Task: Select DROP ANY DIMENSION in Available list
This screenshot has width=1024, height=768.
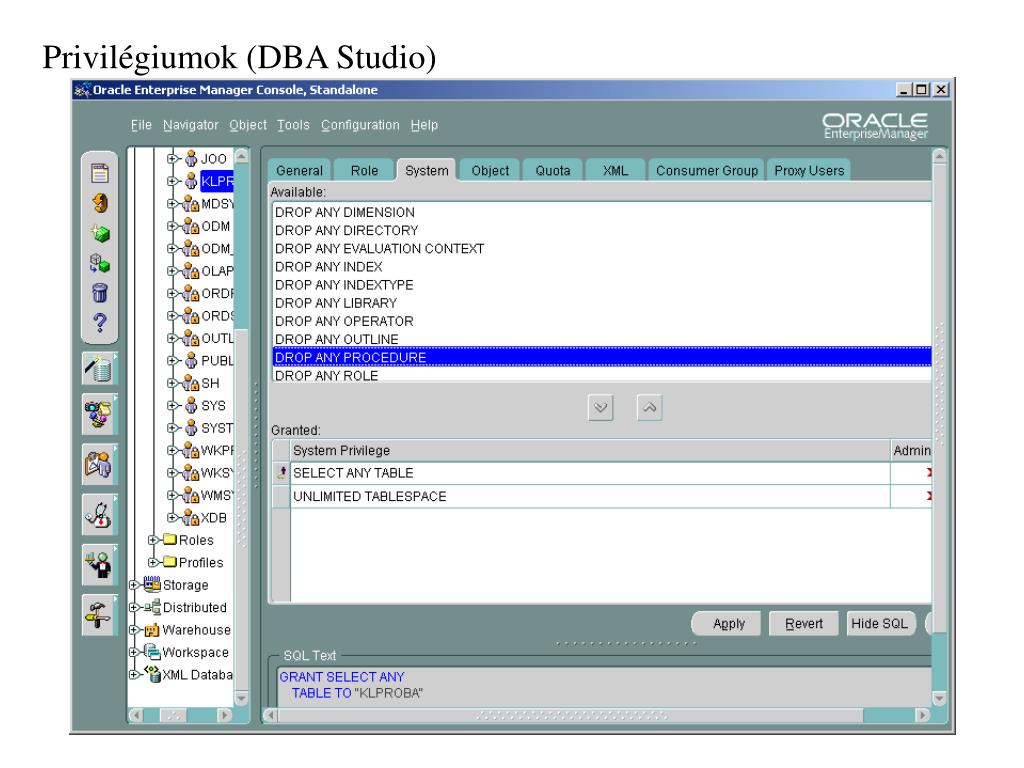Action: click(x=601, y=212)
